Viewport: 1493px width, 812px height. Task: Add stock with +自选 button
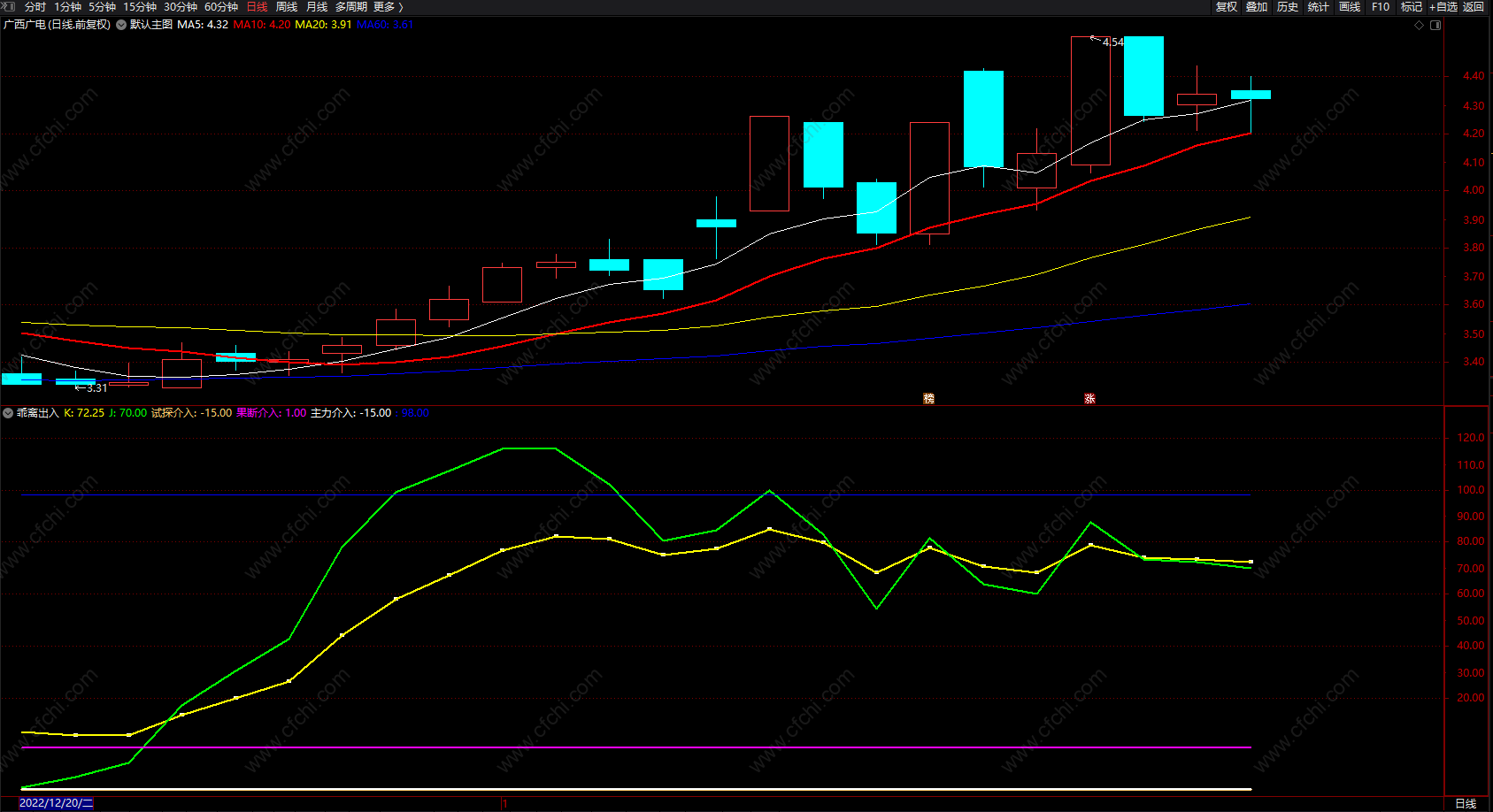click(1443, 7)
